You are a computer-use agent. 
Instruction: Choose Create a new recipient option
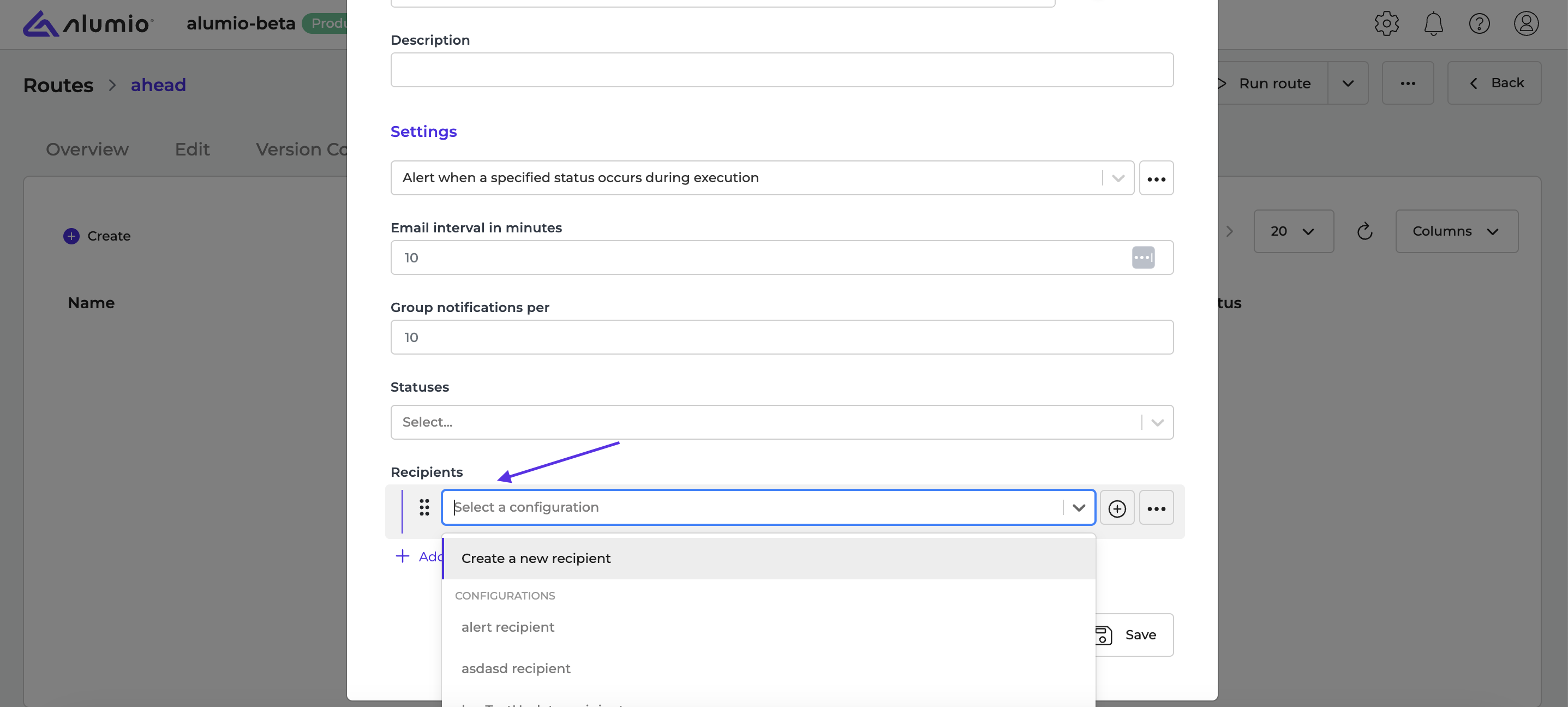(x=769, y=559)
